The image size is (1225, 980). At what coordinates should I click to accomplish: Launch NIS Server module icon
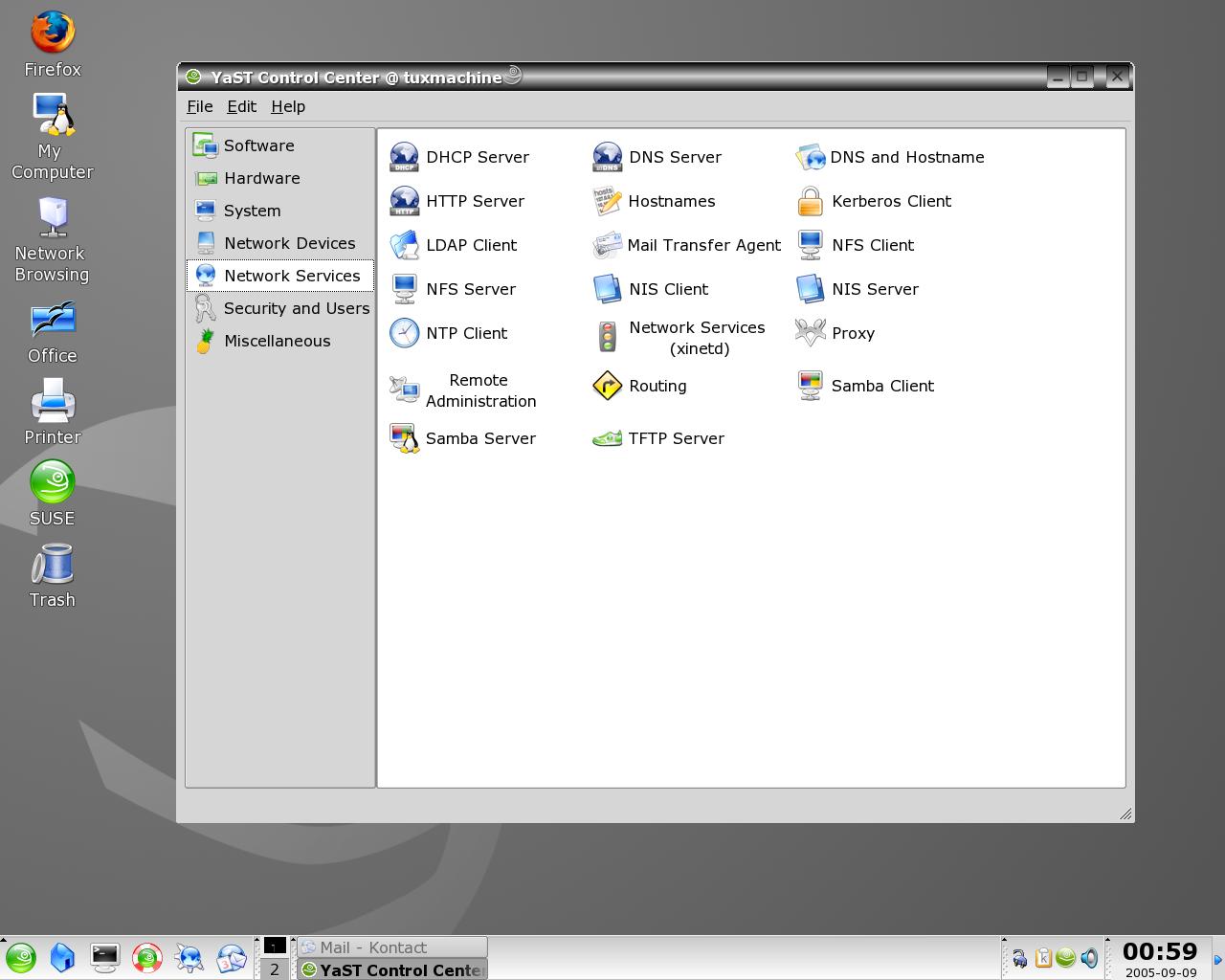coord(811,289)
